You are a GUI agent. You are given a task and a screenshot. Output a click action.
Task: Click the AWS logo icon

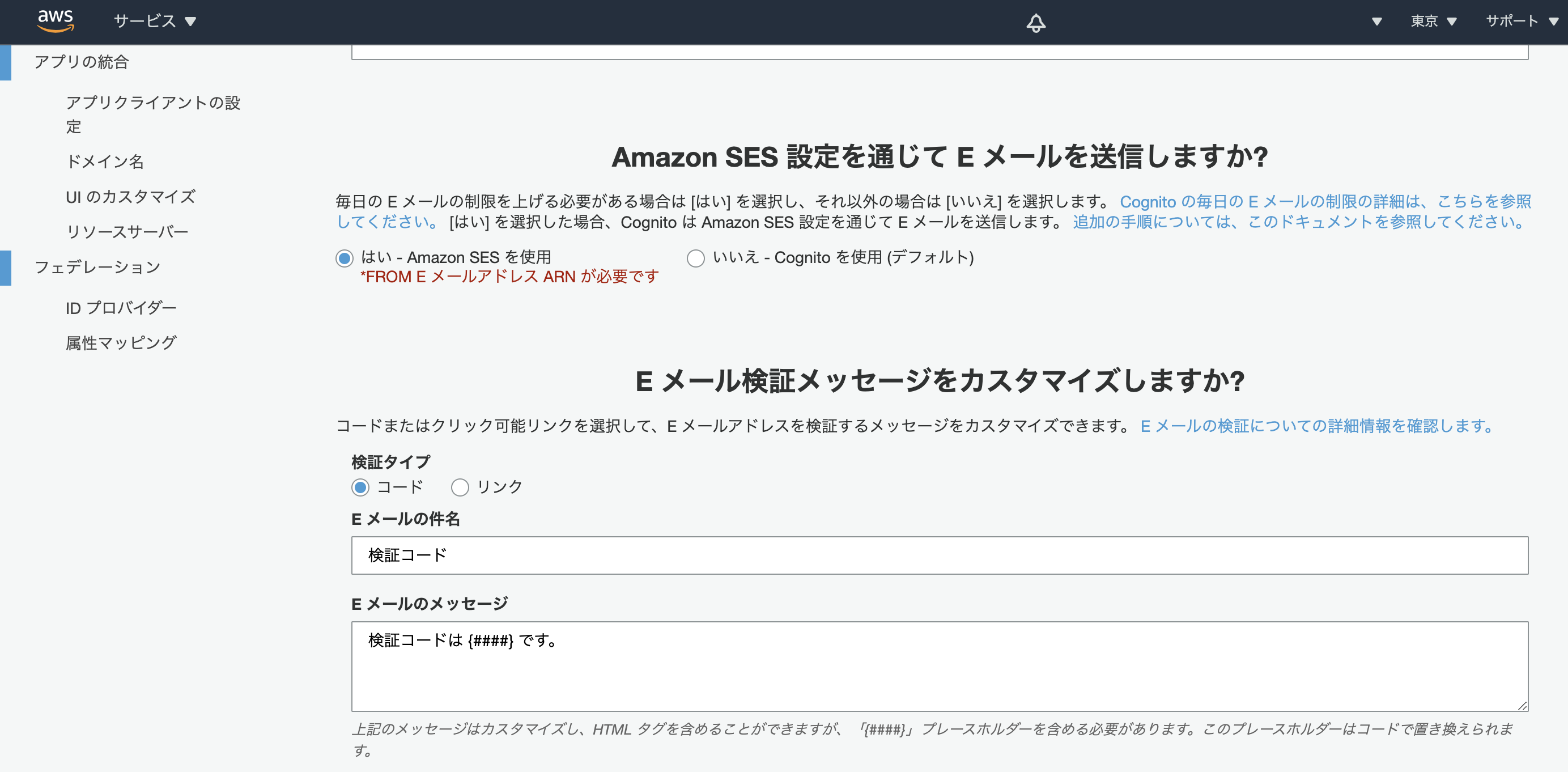point(56,21)
